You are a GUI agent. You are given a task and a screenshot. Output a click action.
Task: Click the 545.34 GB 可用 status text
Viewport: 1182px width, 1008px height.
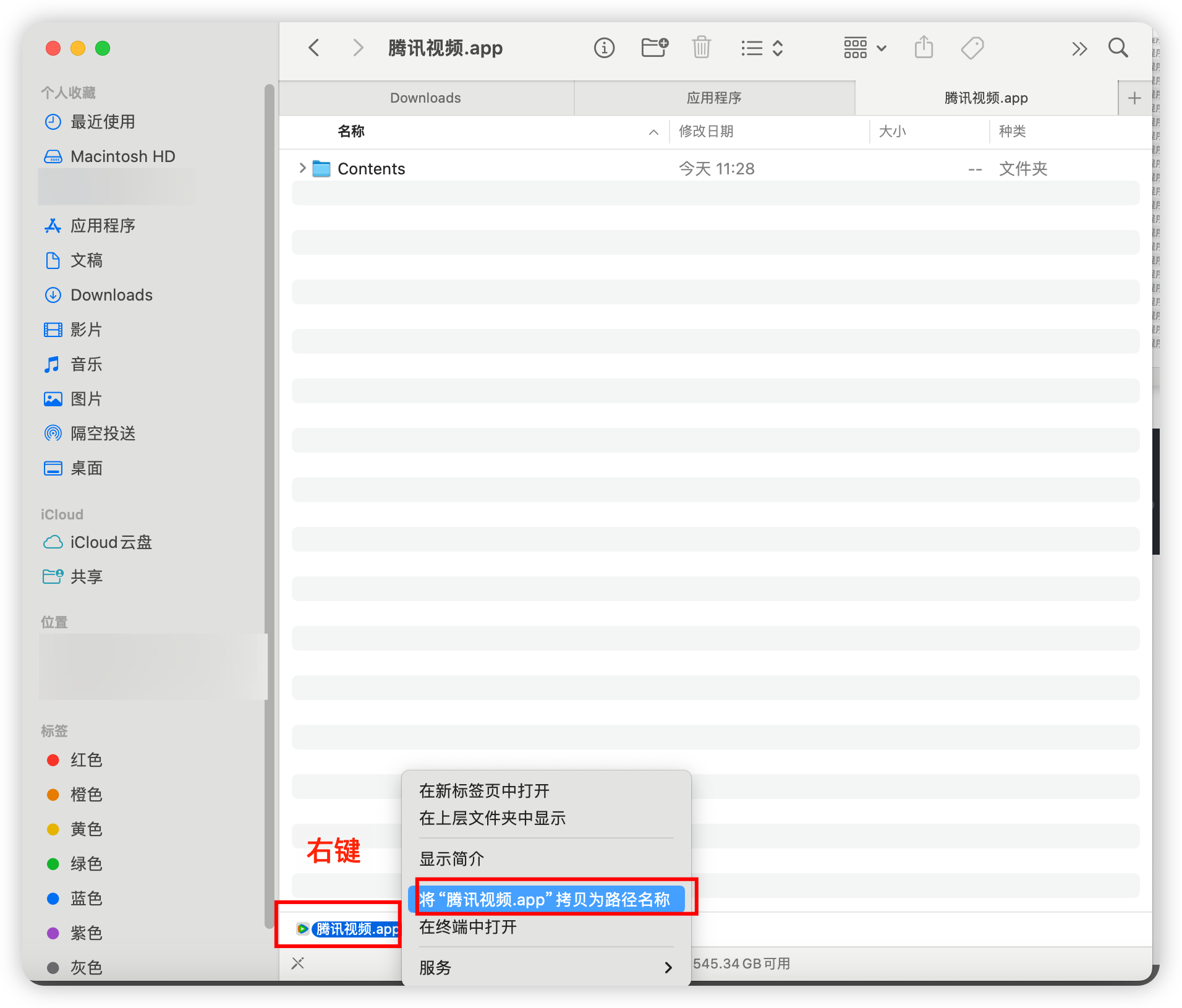point(741,963)
